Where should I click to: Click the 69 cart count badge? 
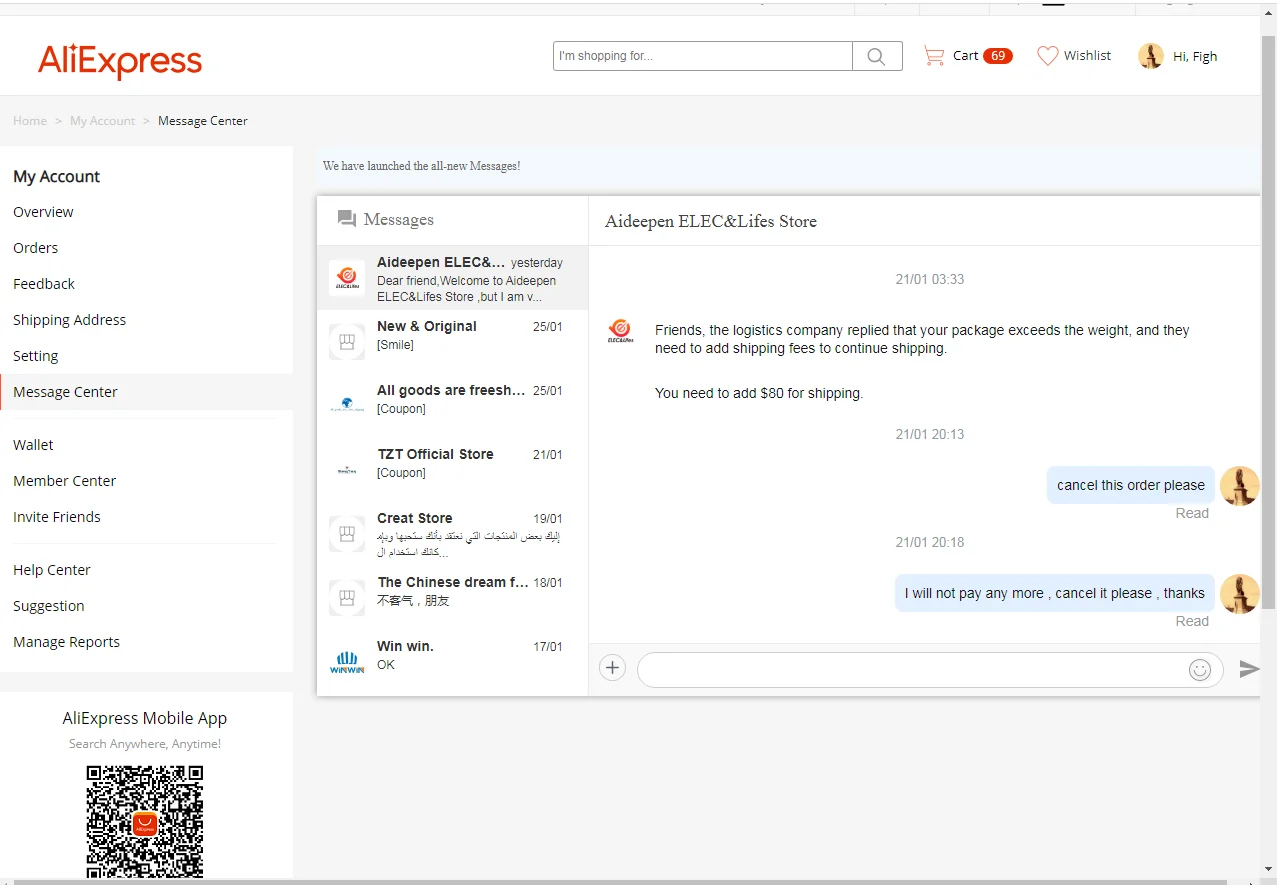(x=998, y=56)
